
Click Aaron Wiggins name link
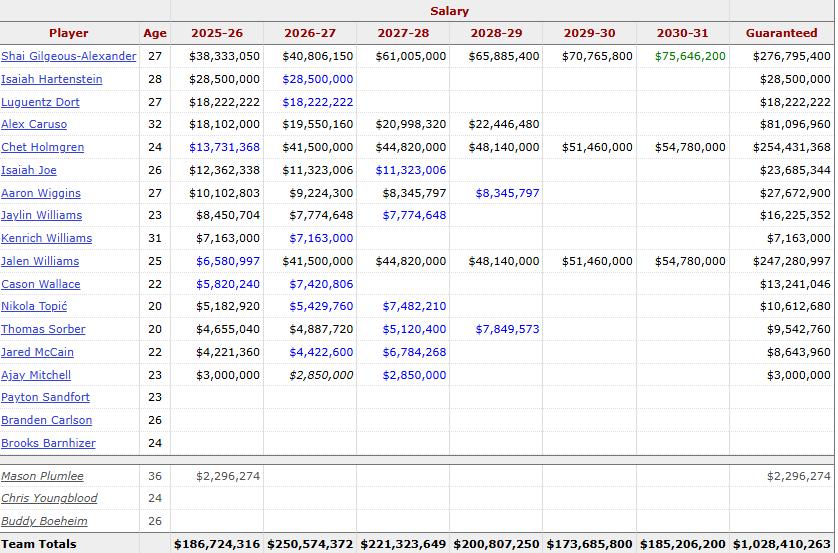(x=41, y=193)
